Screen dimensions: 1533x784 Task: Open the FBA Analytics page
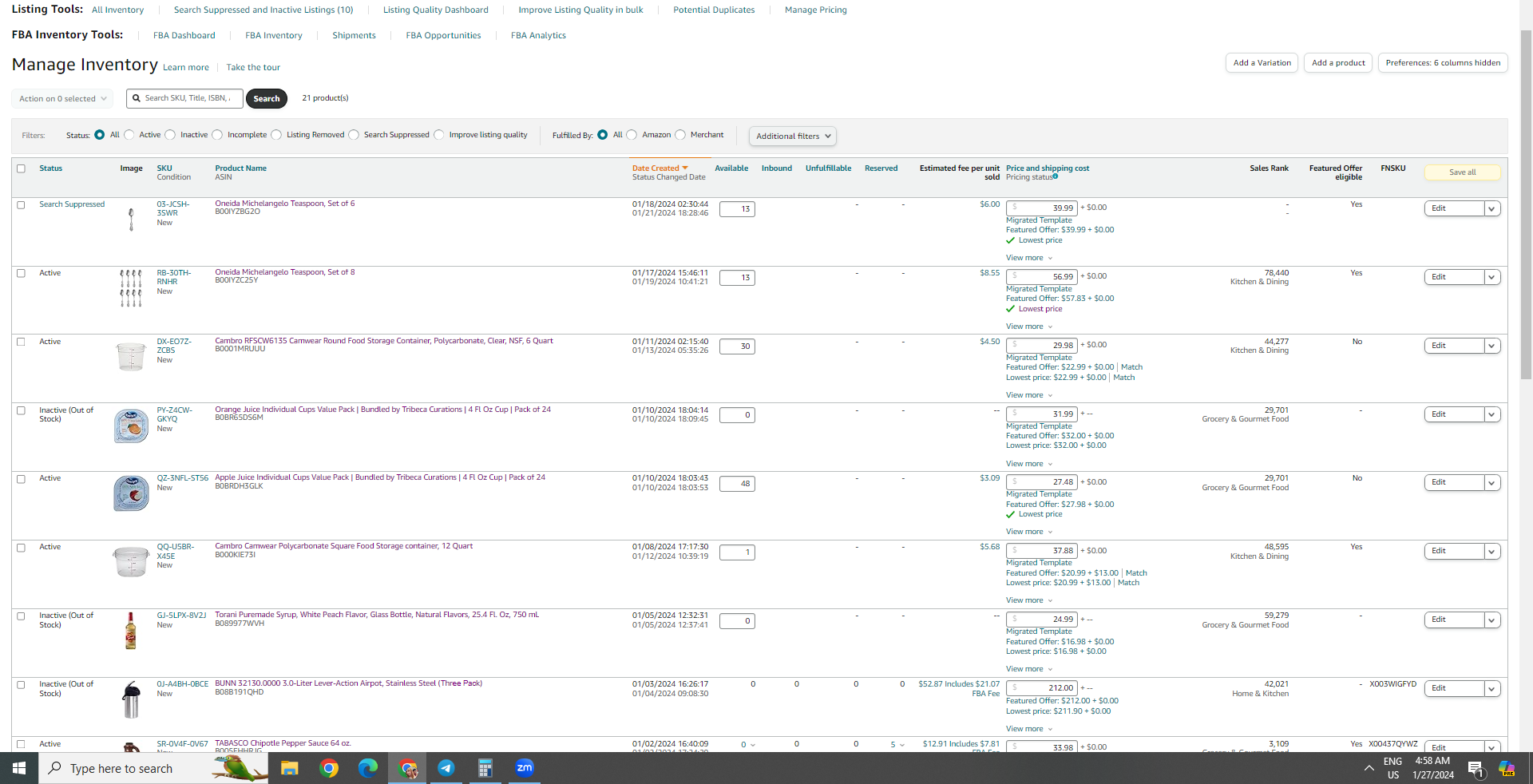538,36
